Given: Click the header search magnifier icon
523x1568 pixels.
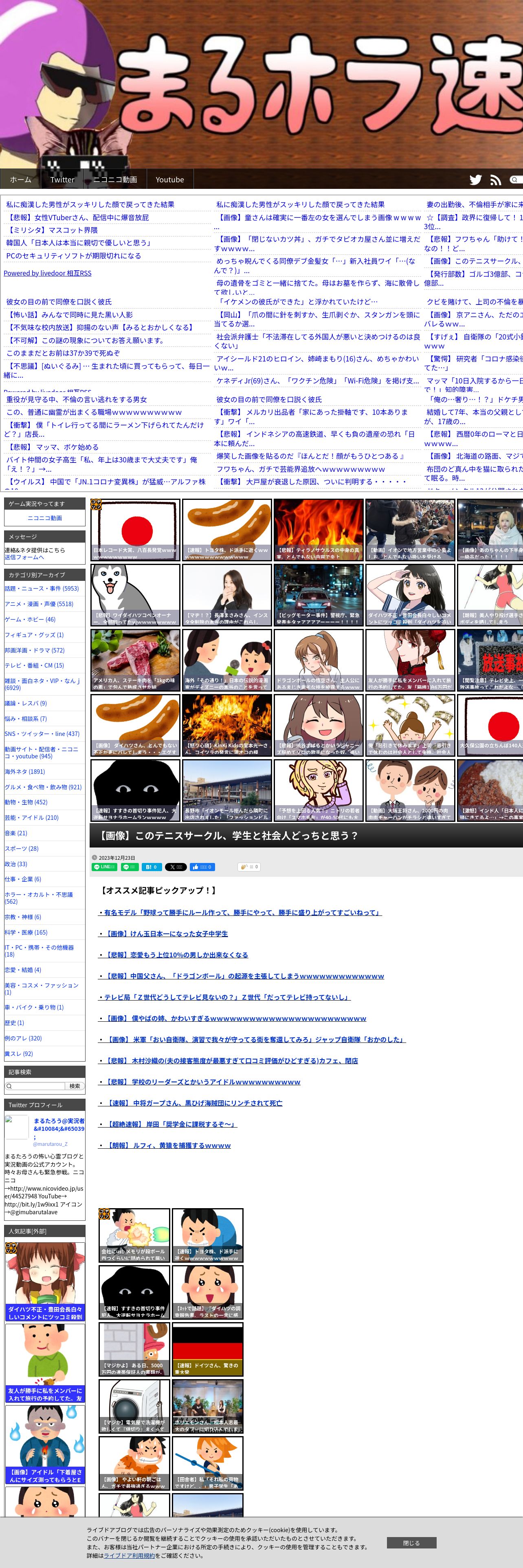Looking at the screenshot, I should coord(514,180).
